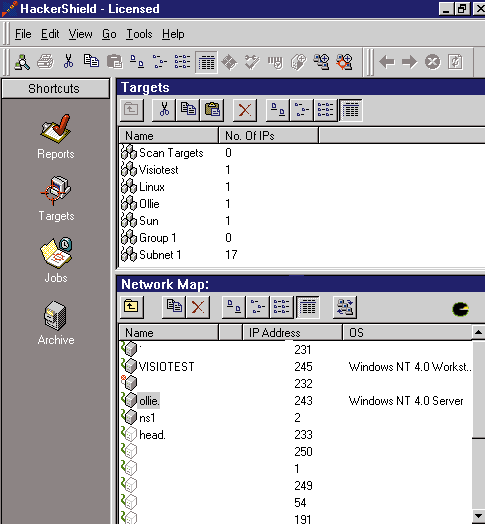Toggle list view in main toolbar
Screen dimensions: 485x524
(182, 62)
